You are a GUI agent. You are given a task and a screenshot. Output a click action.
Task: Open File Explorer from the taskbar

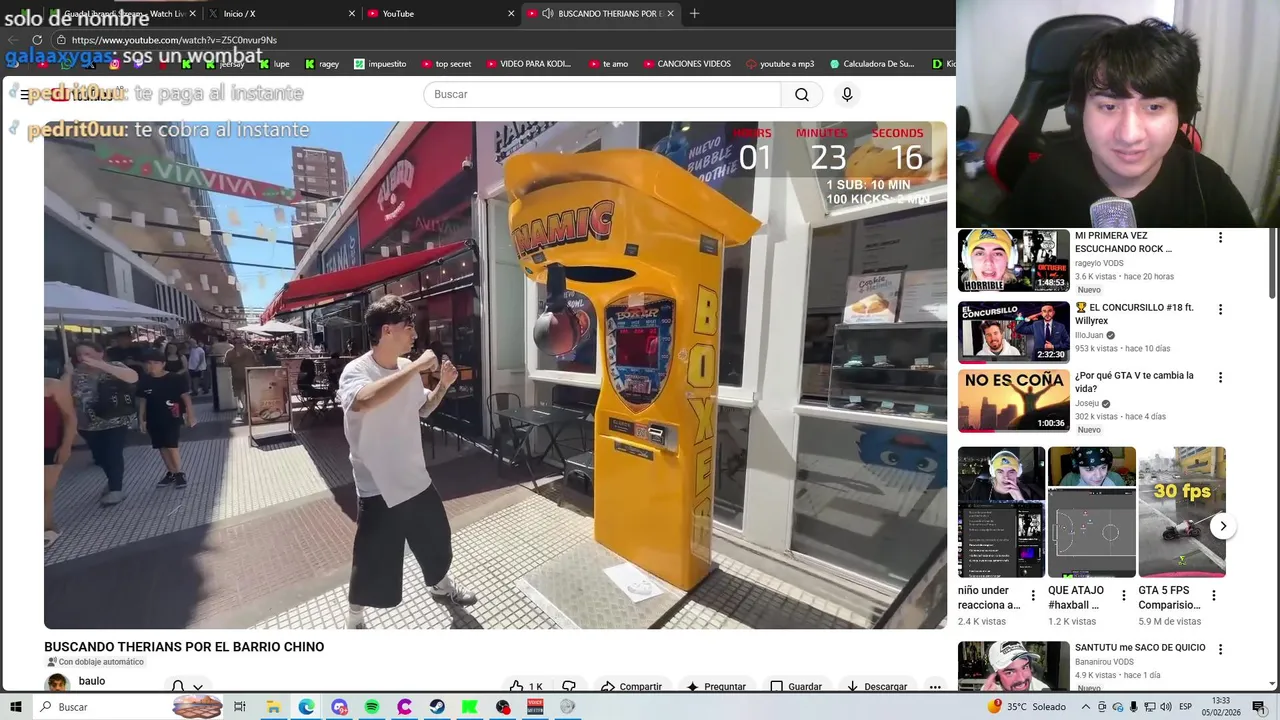pyautogui.click(x=273, y=707)
